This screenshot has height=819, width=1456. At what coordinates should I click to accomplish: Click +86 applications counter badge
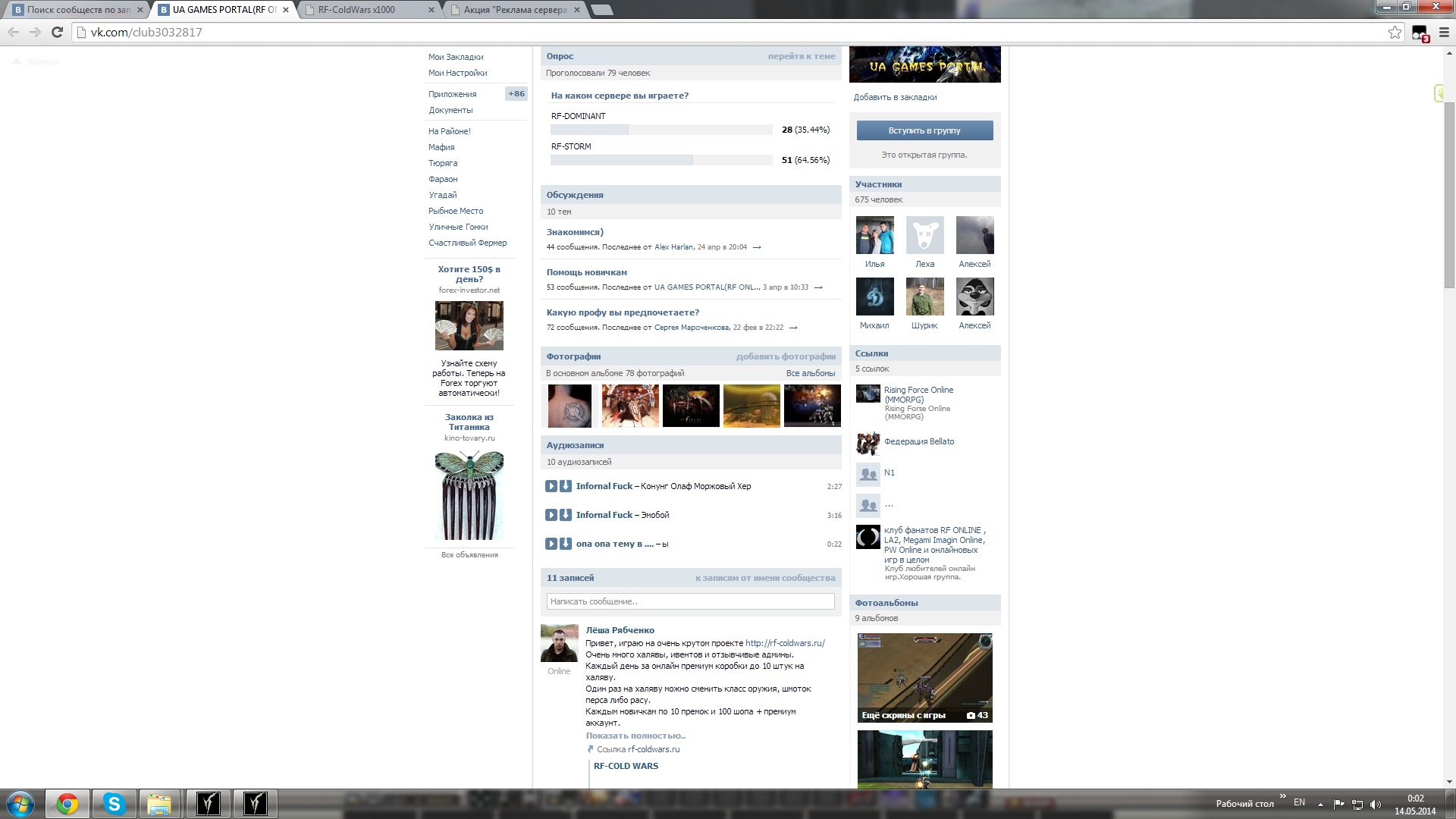click(x=516, y=94)
